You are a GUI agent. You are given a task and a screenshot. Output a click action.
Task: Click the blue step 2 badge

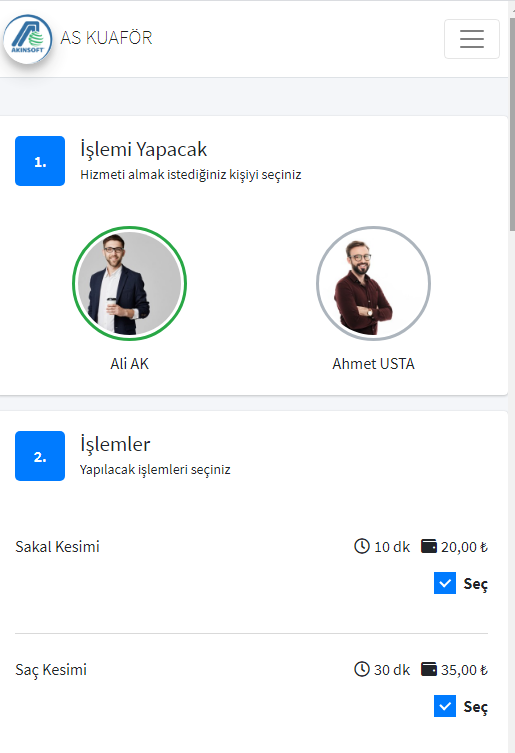[40, 456]
